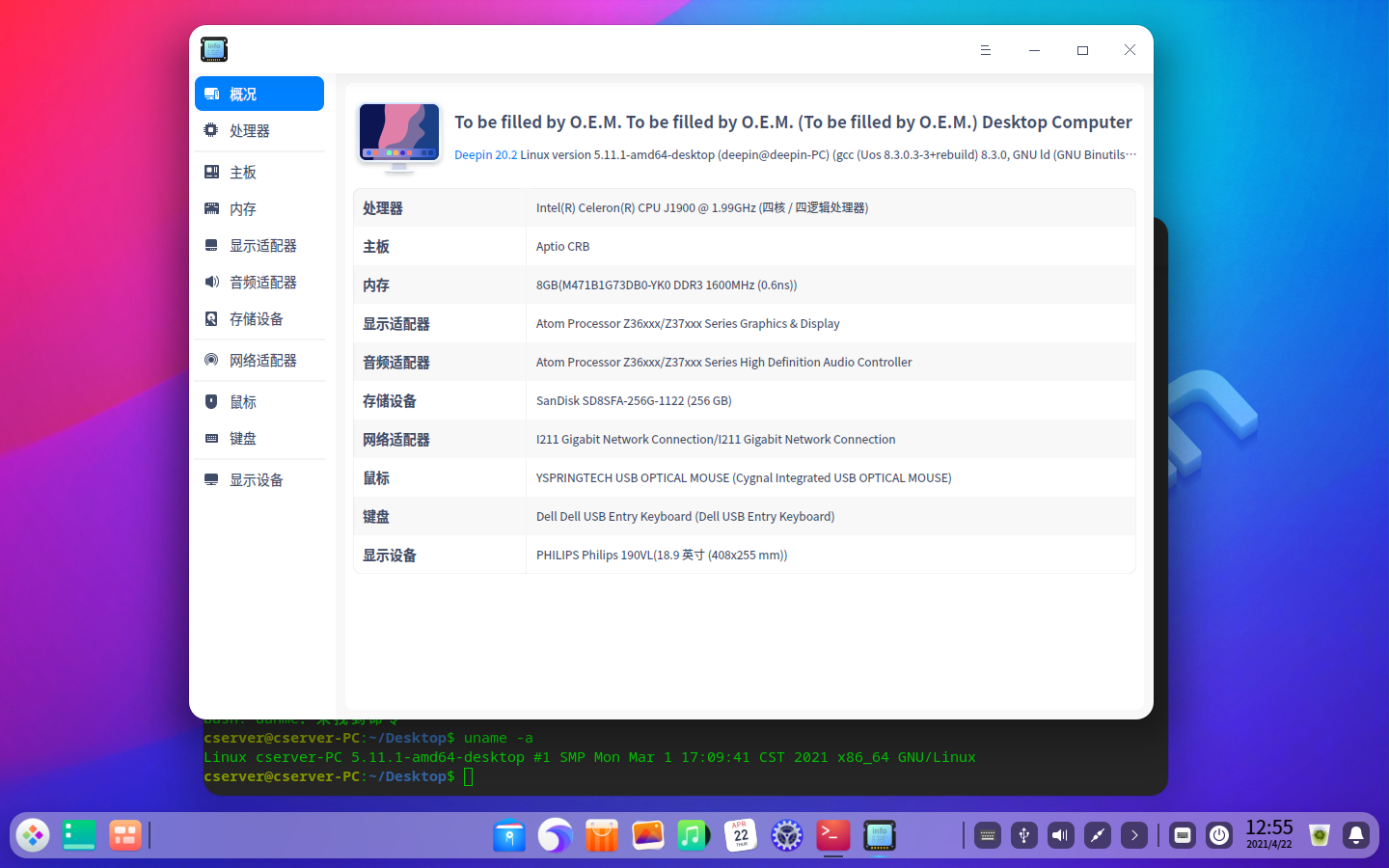Viewport: 1389px width, 868px height.
Task: Open the App Store dock icon
Action: pos(602,835)
